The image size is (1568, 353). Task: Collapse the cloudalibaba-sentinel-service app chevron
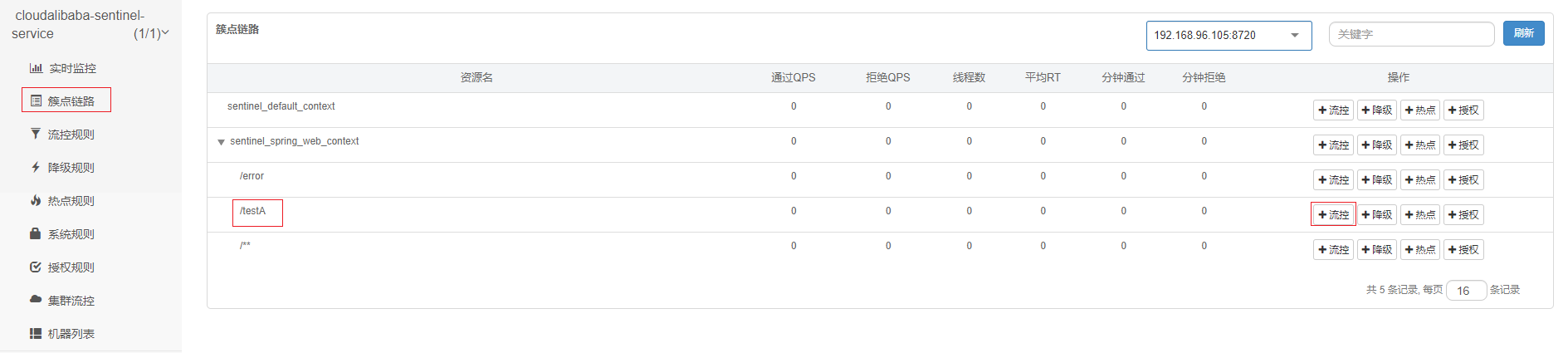[x=165, y=33]
